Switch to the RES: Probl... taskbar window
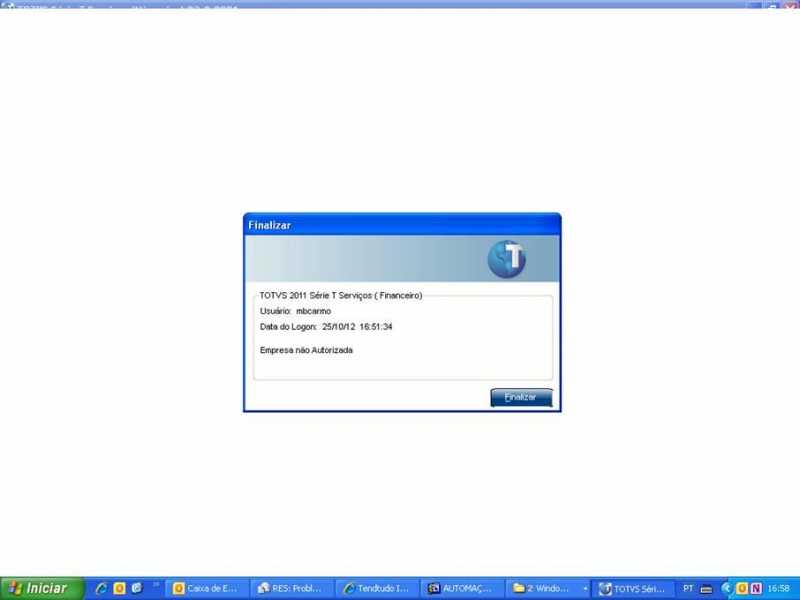 coord(292,589)
